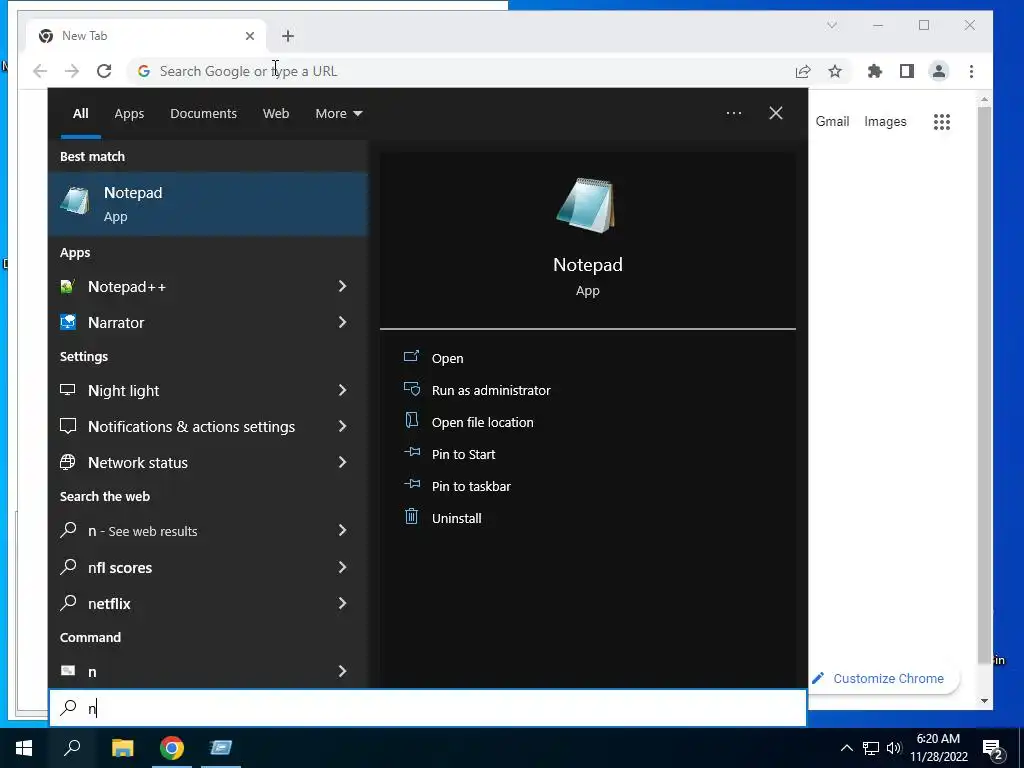Choose Pin to Start

pyautogui.click(x=463, y=454)
